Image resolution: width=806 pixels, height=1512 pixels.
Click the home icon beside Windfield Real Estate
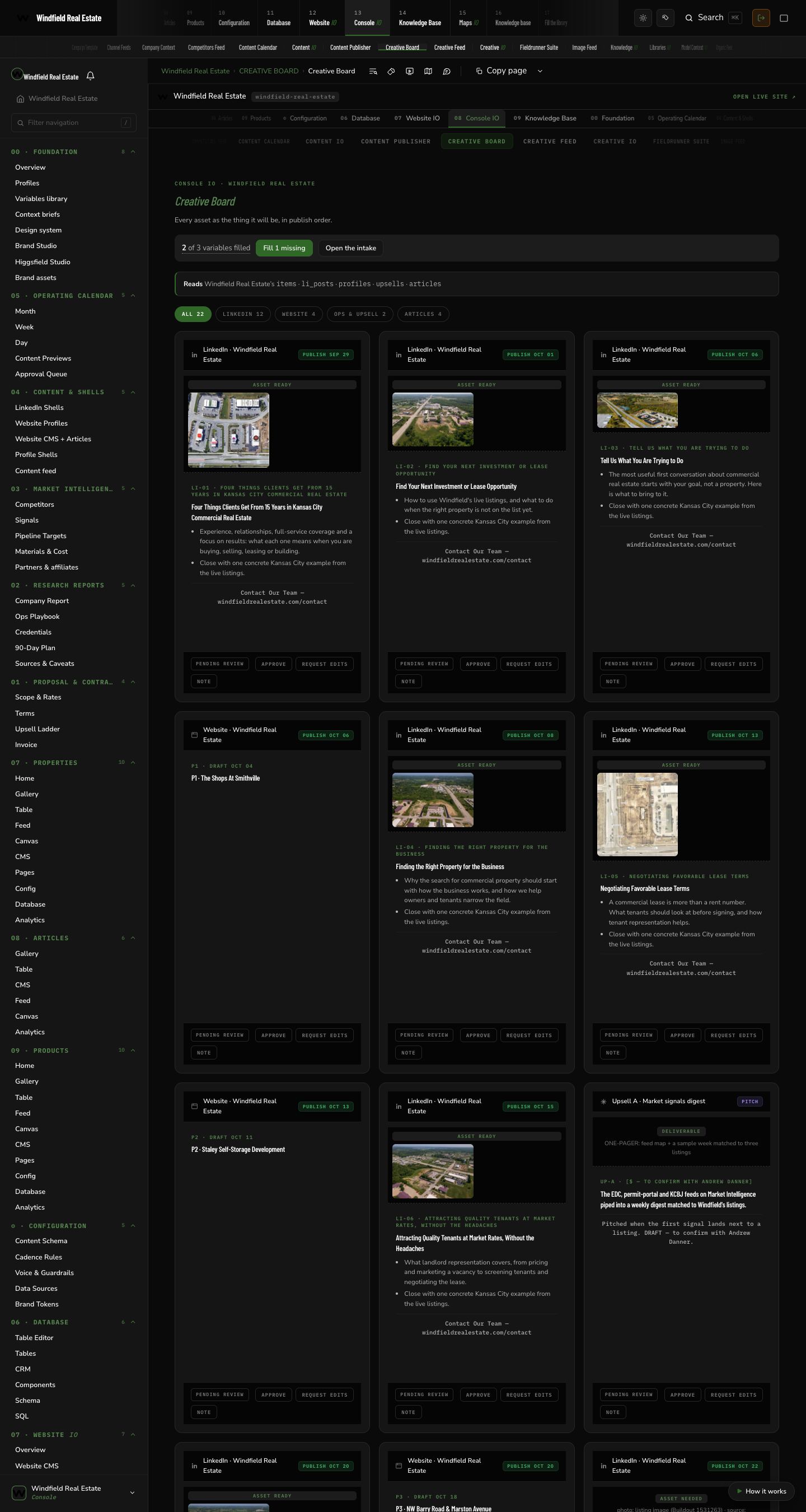click(x=21, y=99)
